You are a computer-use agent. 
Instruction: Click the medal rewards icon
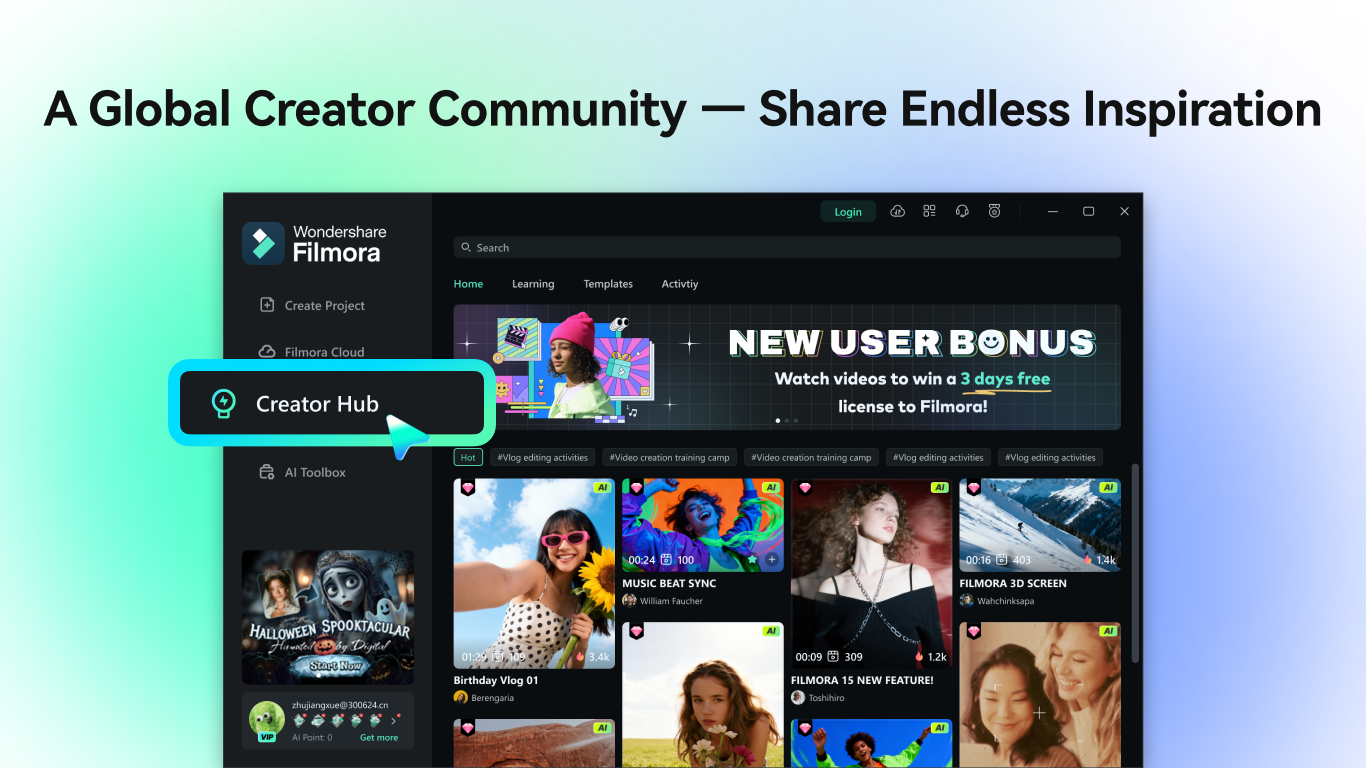coord(994,211)
